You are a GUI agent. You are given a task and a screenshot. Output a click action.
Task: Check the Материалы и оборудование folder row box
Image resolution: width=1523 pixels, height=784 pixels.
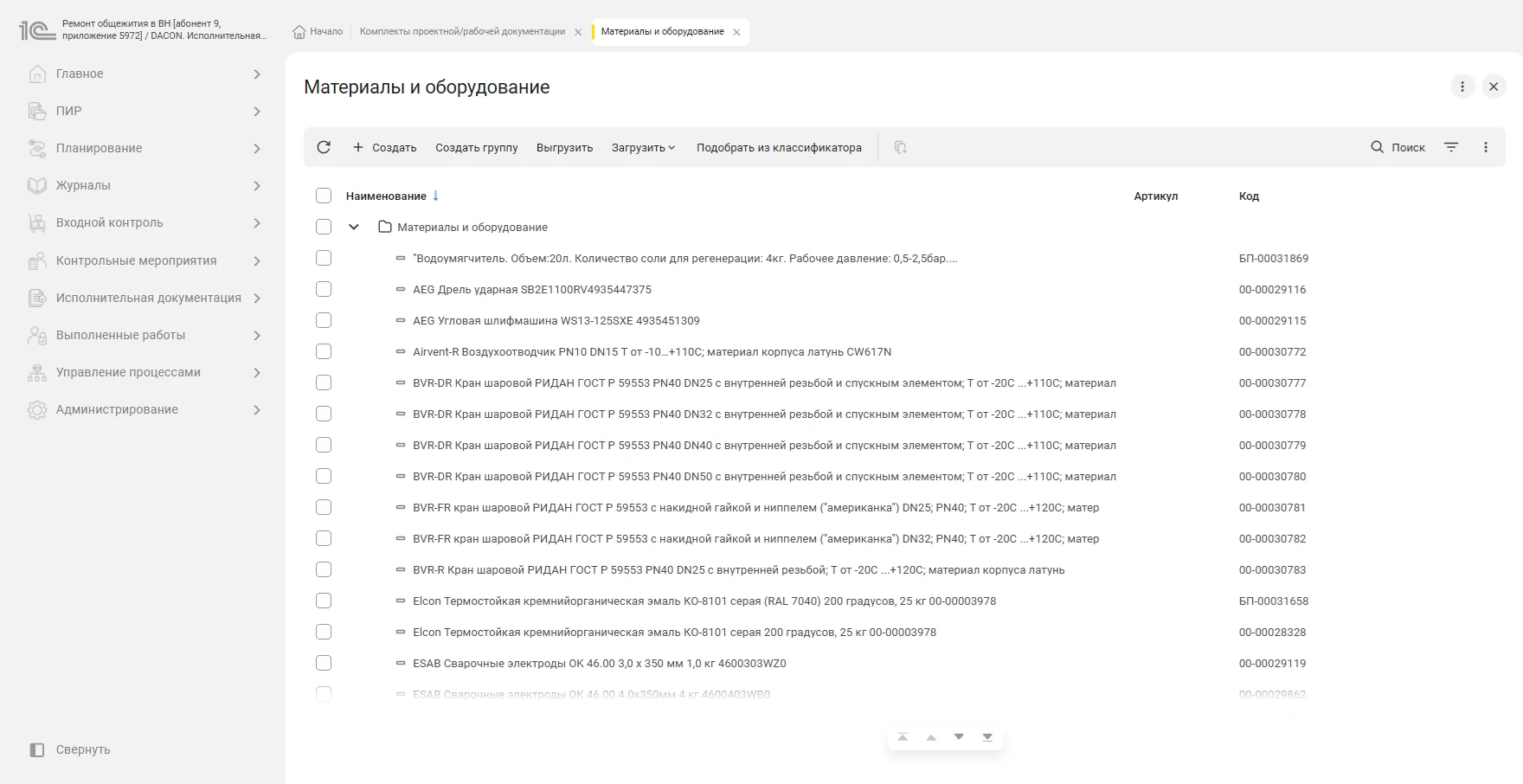[x=324, y=227]
